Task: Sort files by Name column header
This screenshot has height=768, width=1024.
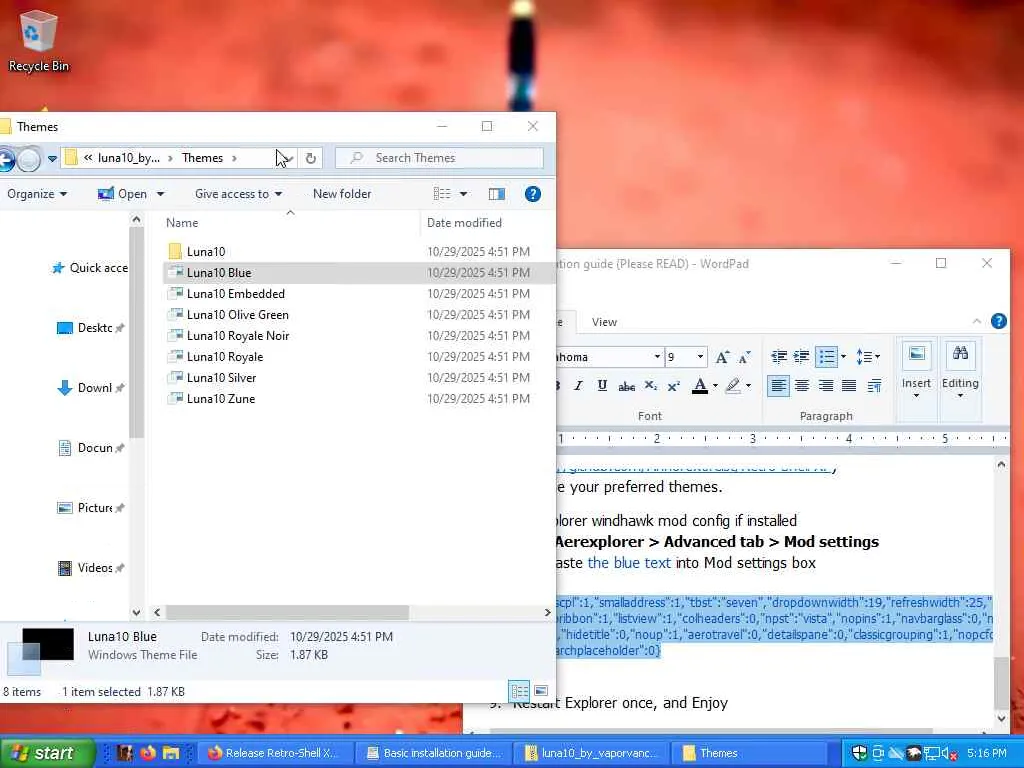Action: point(182,223)
